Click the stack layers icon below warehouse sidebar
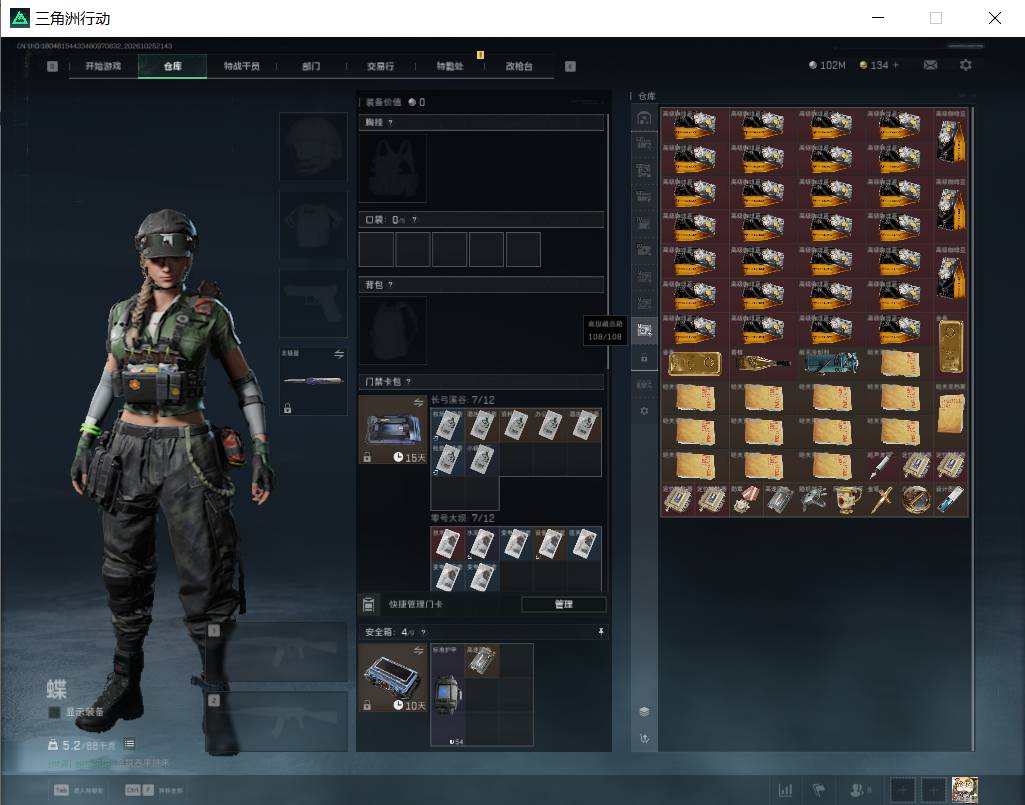The image size is (1025, 805). (644, 711)
